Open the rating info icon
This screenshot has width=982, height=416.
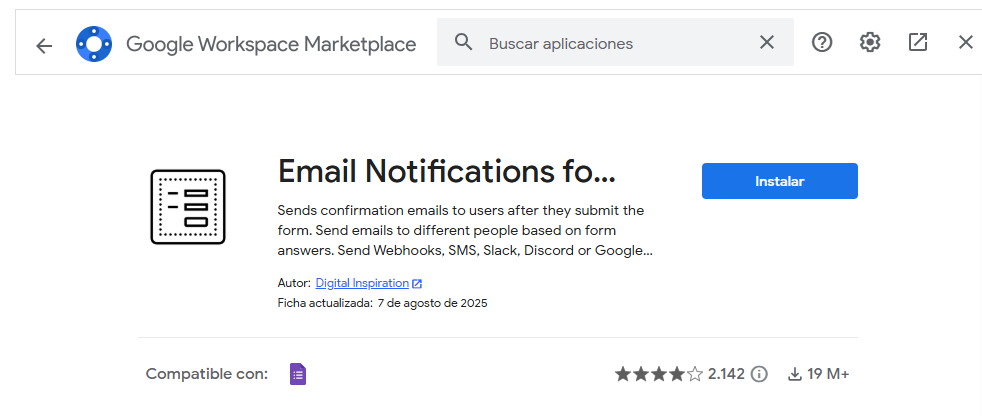pyautogui.click(x=758, y=375)
